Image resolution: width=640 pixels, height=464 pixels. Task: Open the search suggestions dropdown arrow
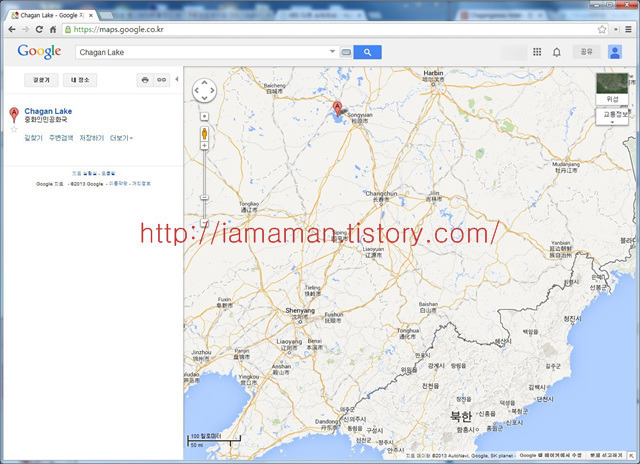332,51
